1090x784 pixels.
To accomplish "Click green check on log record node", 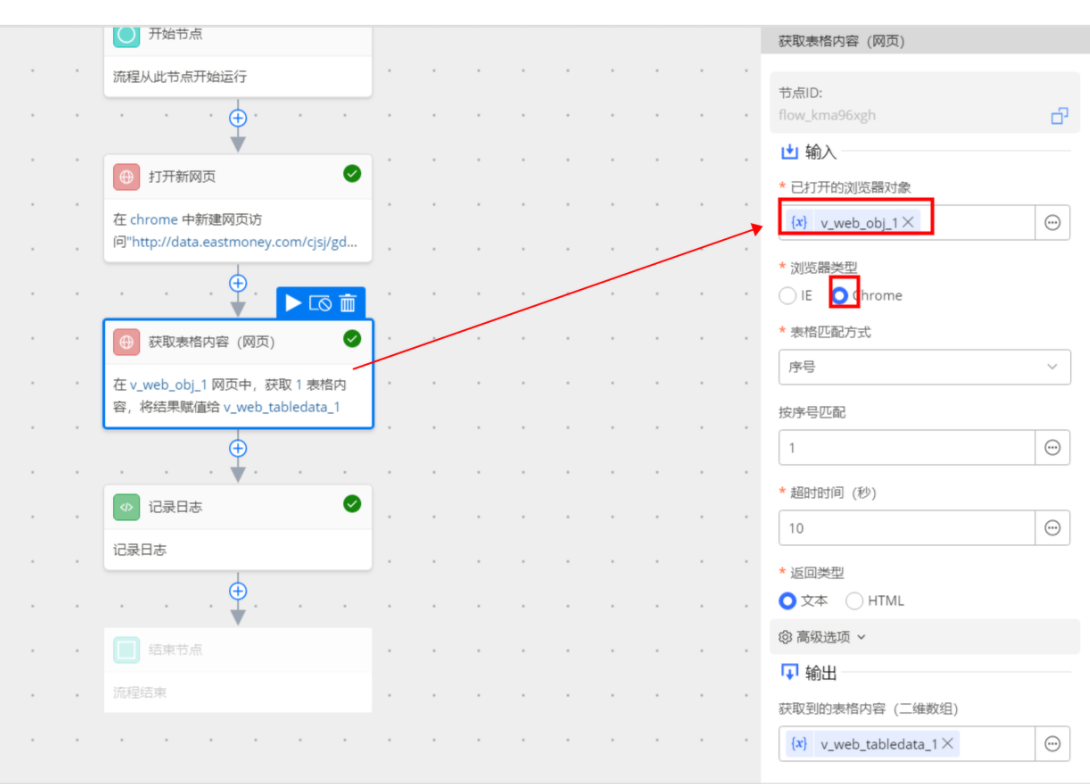I will pos(352,504).
